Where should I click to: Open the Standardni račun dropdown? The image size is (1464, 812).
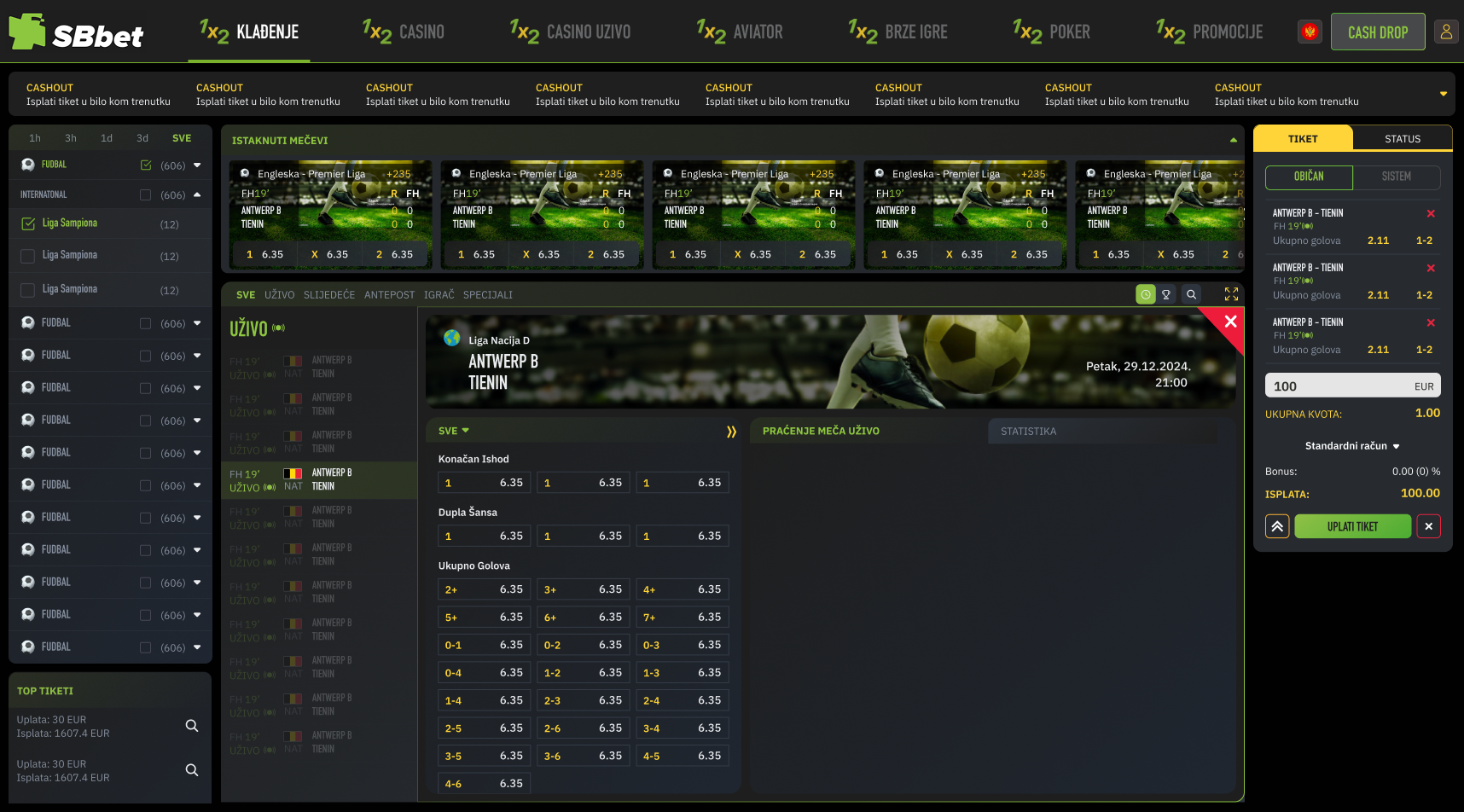(x=1352, y=446)
